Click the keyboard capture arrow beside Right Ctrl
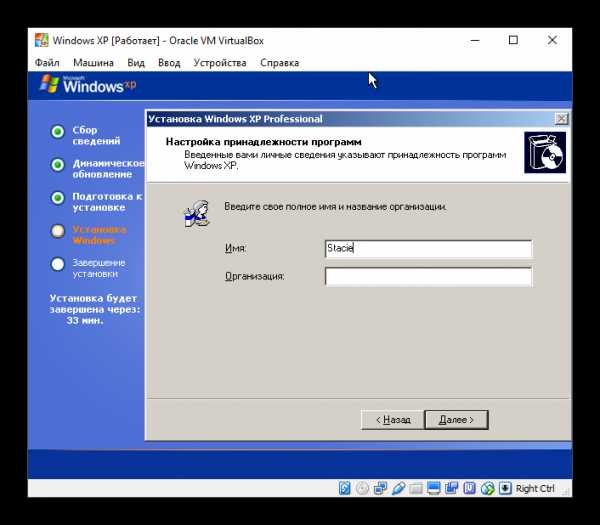Image resolution: width=600 pixels, height=525 pixels. 505,489
